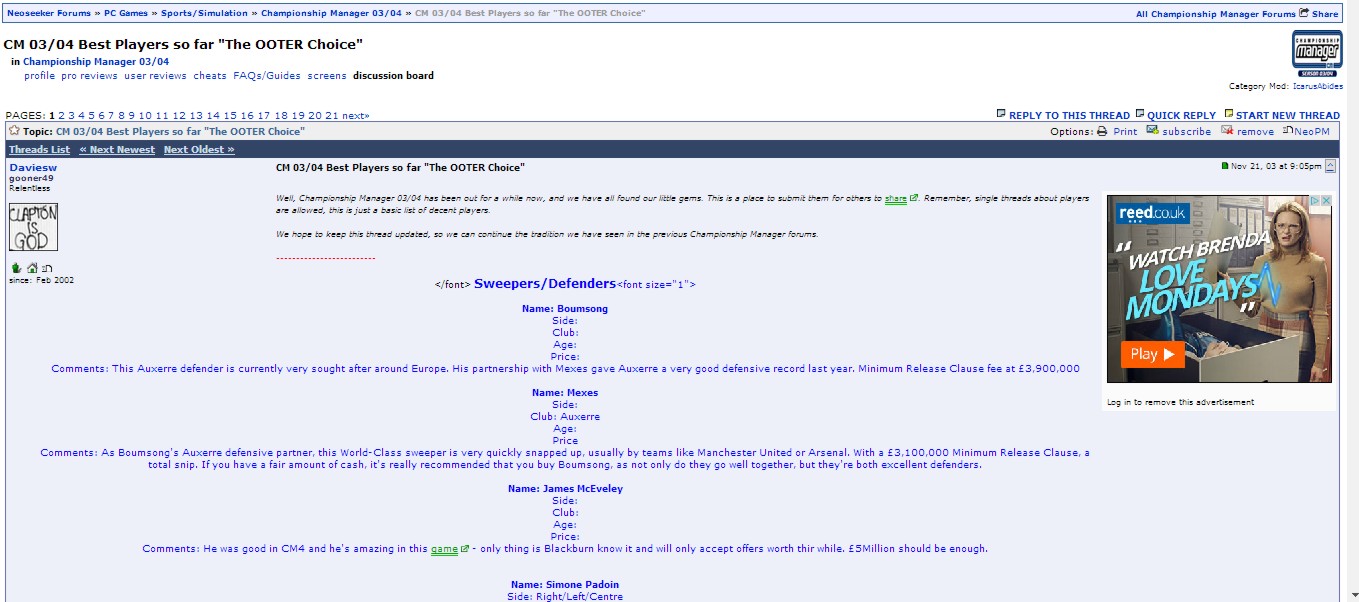Click the green post status icon by date
1359x602 pixels.
pos(1224,166)
